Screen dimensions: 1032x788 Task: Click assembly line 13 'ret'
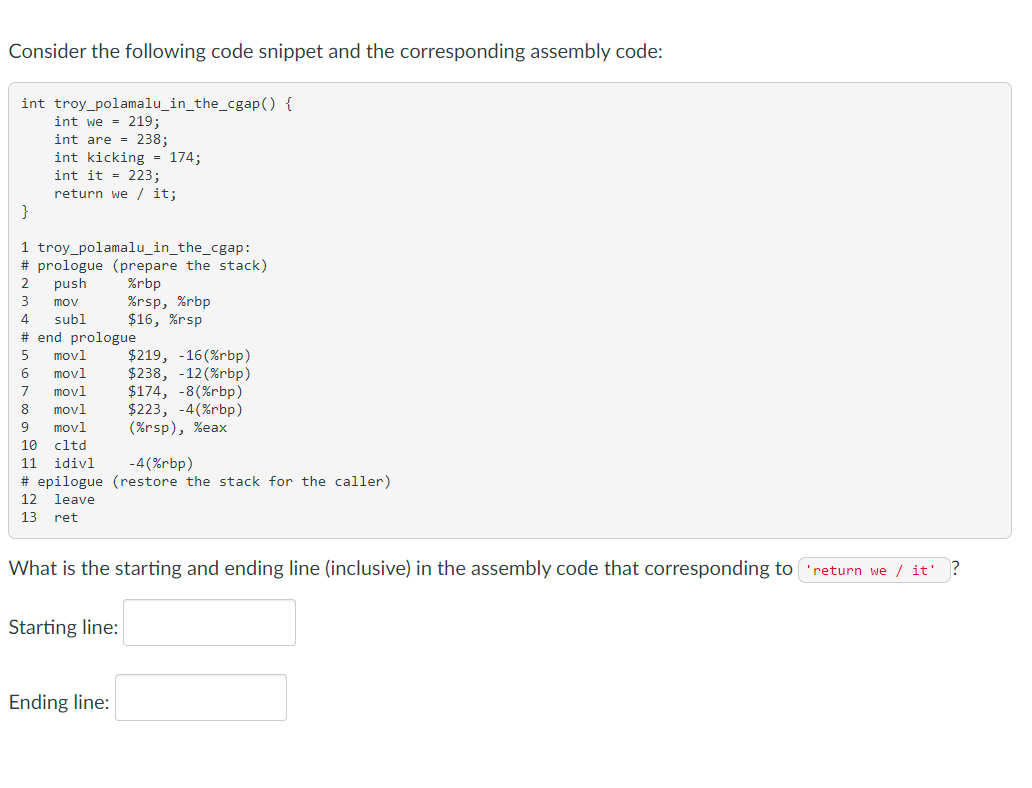tap(50, 517)
